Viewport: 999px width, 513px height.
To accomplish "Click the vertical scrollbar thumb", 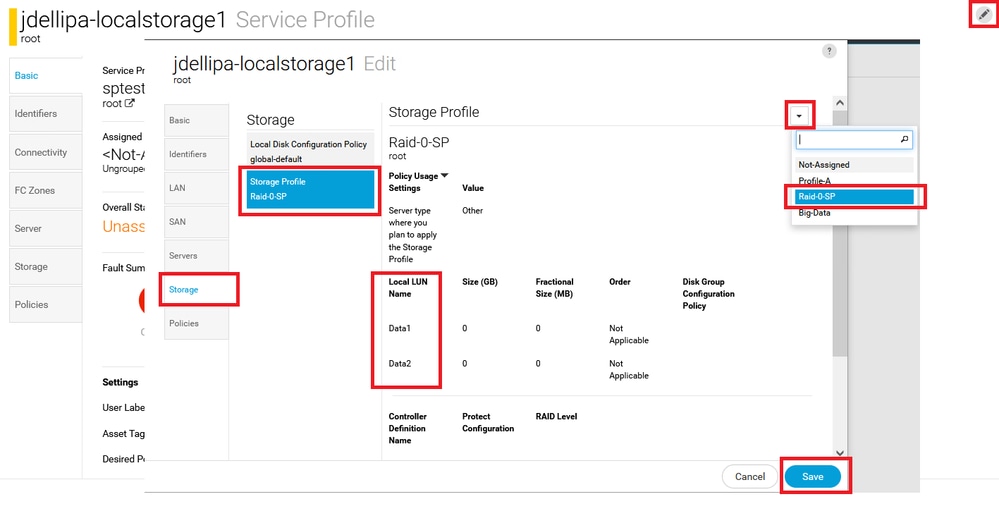I will (x=840, y=233).
